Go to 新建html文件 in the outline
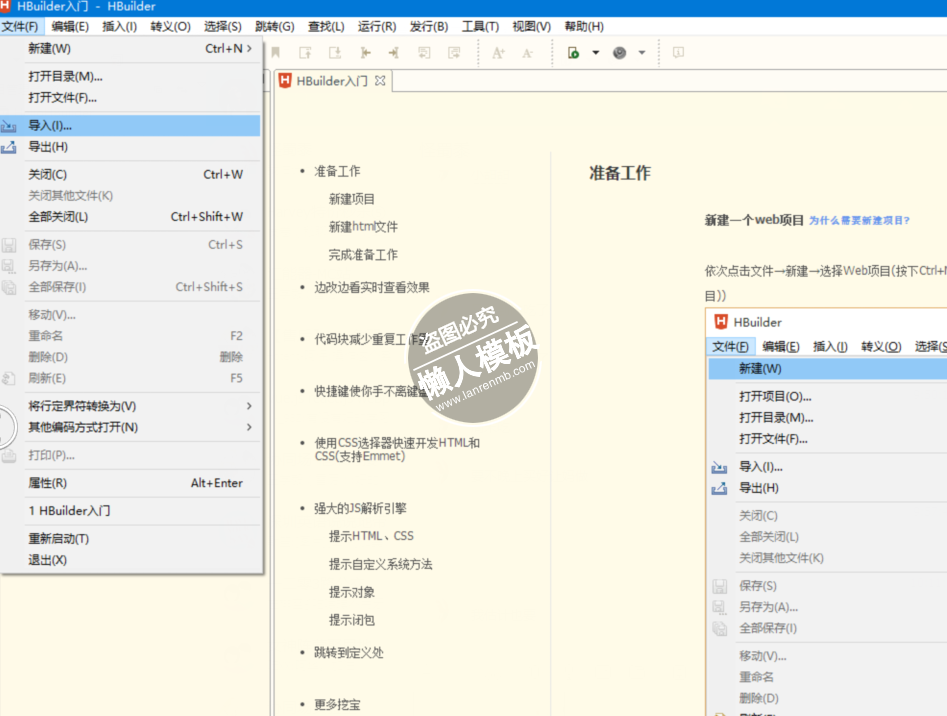The height and width of the screenshot is (716, 947). (363, 227)
